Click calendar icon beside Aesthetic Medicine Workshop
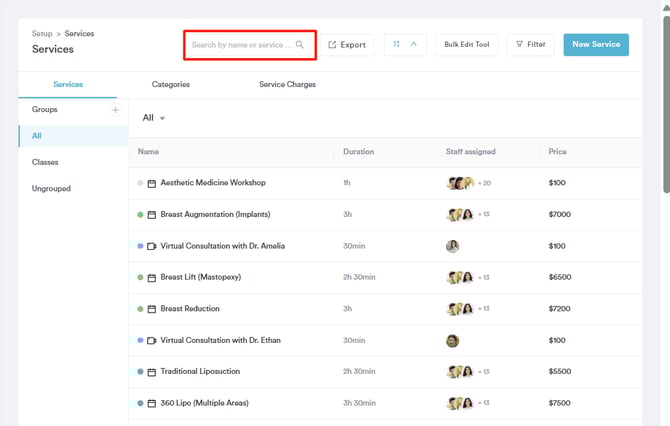Screen dimensions: 670x426 click(x=152, y=183)
